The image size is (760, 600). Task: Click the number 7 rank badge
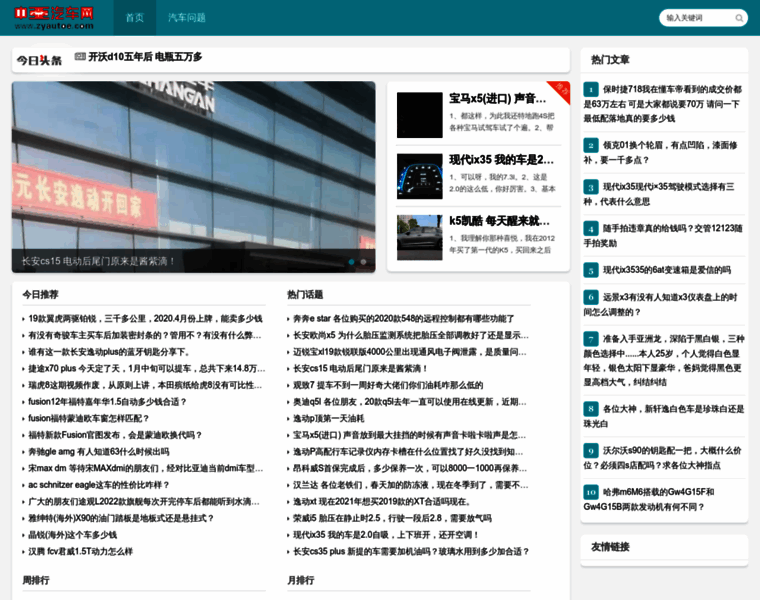tap(591, 339)
